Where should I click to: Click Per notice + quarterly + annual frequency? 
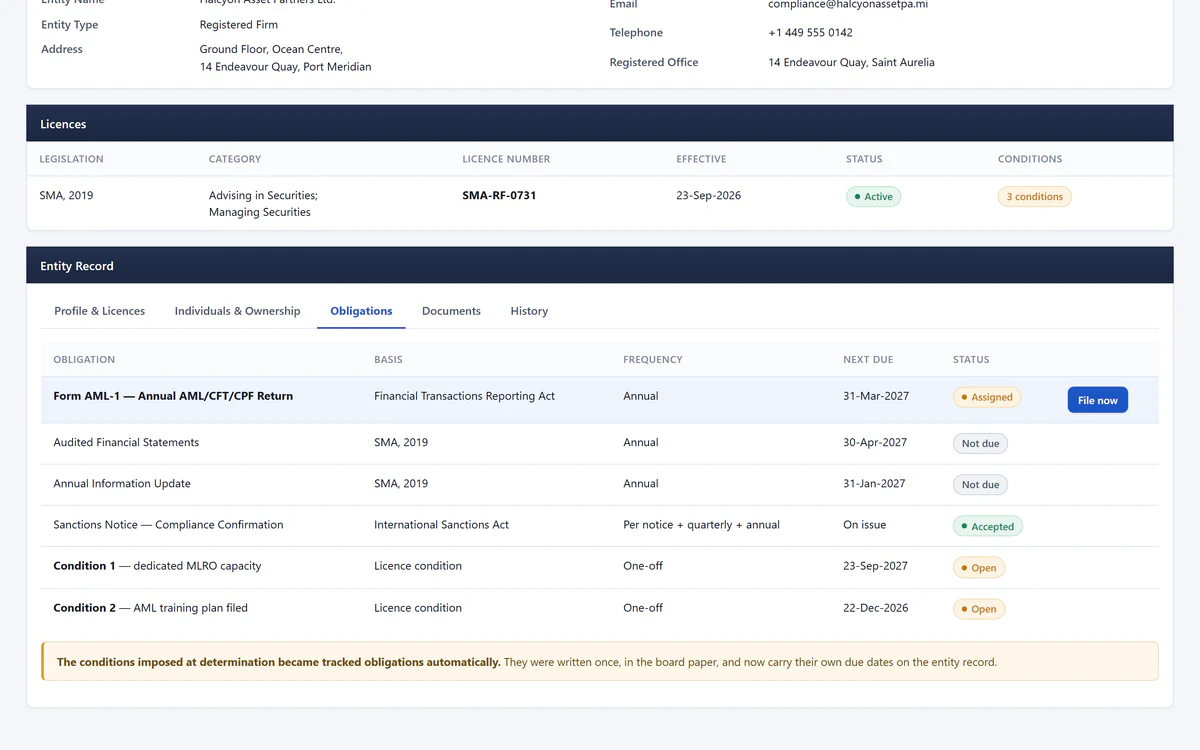701,525
